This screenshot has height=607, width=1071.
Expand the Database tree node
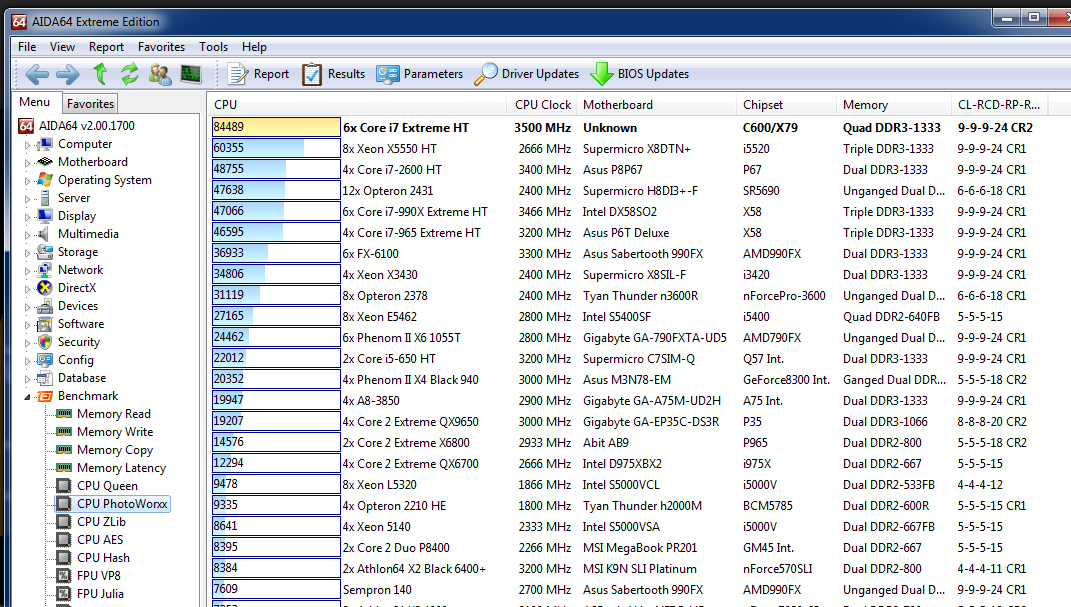coord(27,379)
